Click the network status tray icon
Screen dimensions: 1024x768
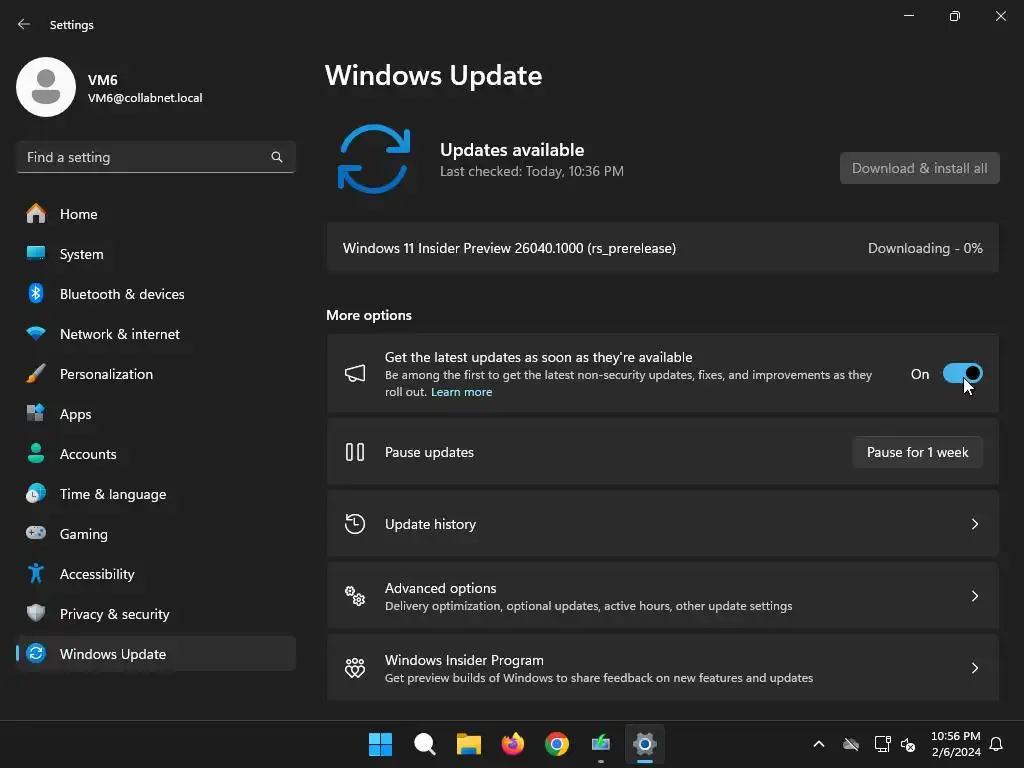click(x=882, y=744)
